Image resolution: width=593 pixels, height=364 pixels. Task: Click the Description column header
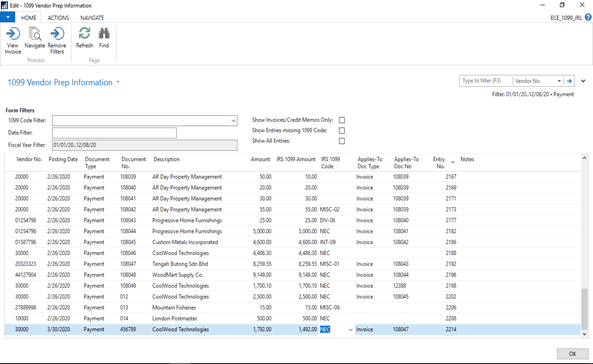point(166,159)
